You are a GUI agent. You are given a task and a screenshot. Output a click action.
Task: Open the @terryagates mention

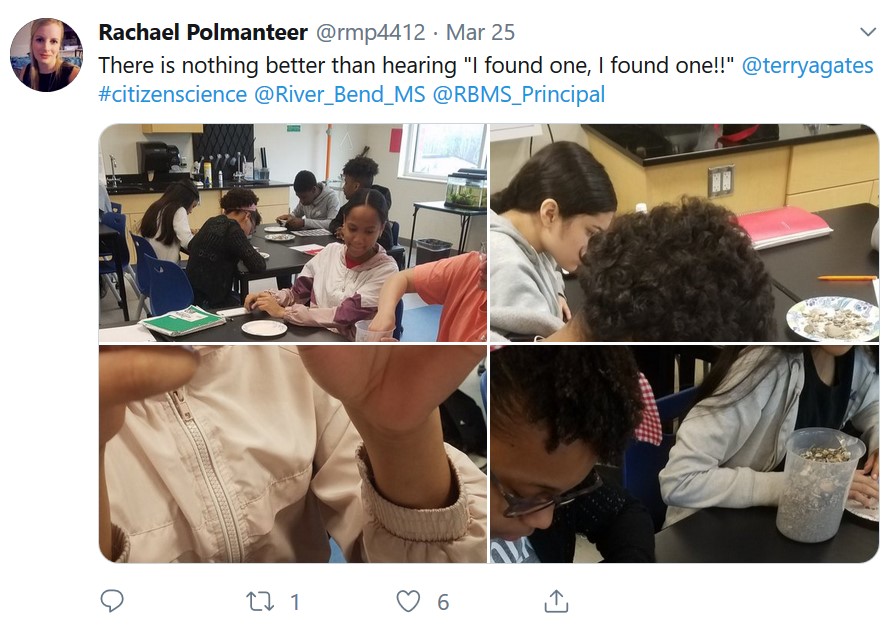tap(807, 66)
